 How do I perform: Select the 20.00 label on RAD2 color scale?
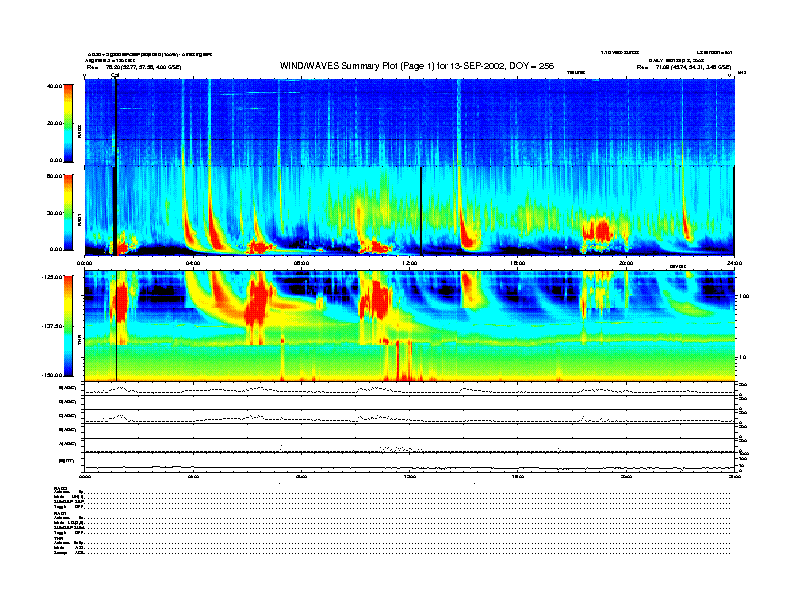pos(54,123)
